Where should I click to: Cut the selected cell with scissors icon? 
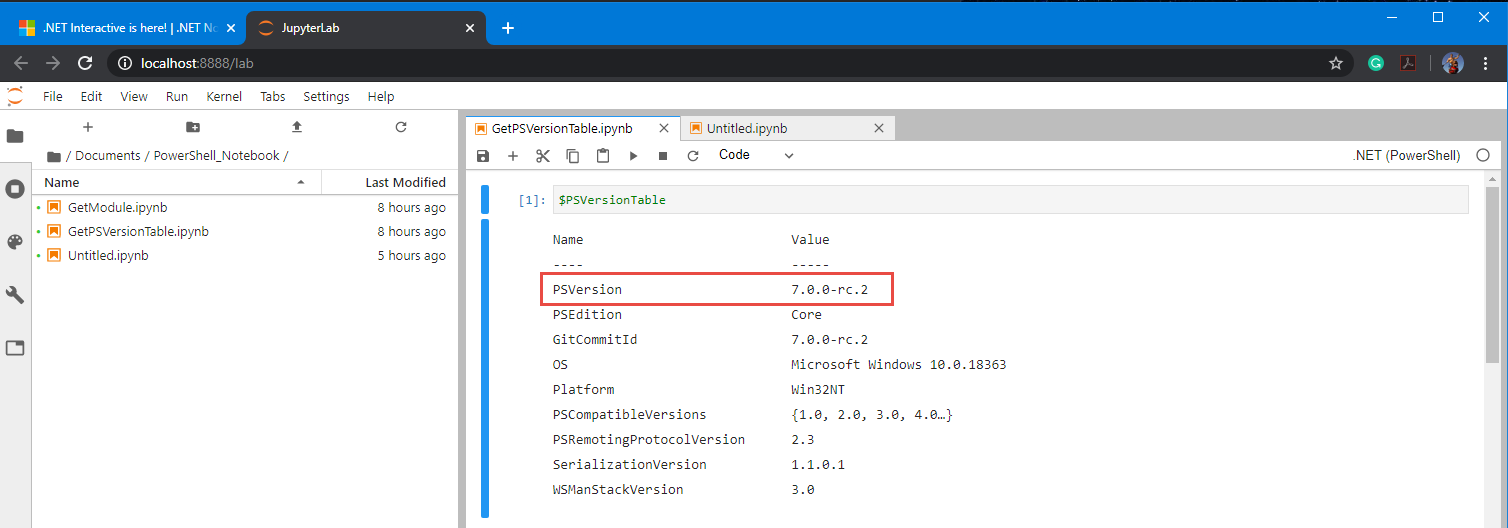click(543, 156)
